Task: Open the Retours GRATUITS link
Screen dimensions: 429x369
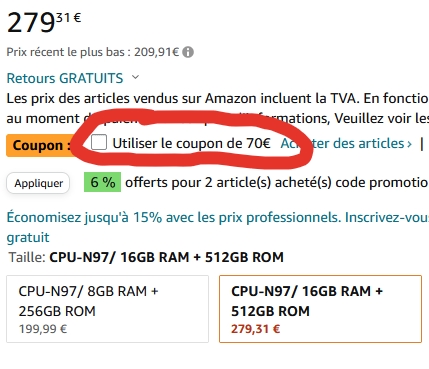Action: pos(65,78)
